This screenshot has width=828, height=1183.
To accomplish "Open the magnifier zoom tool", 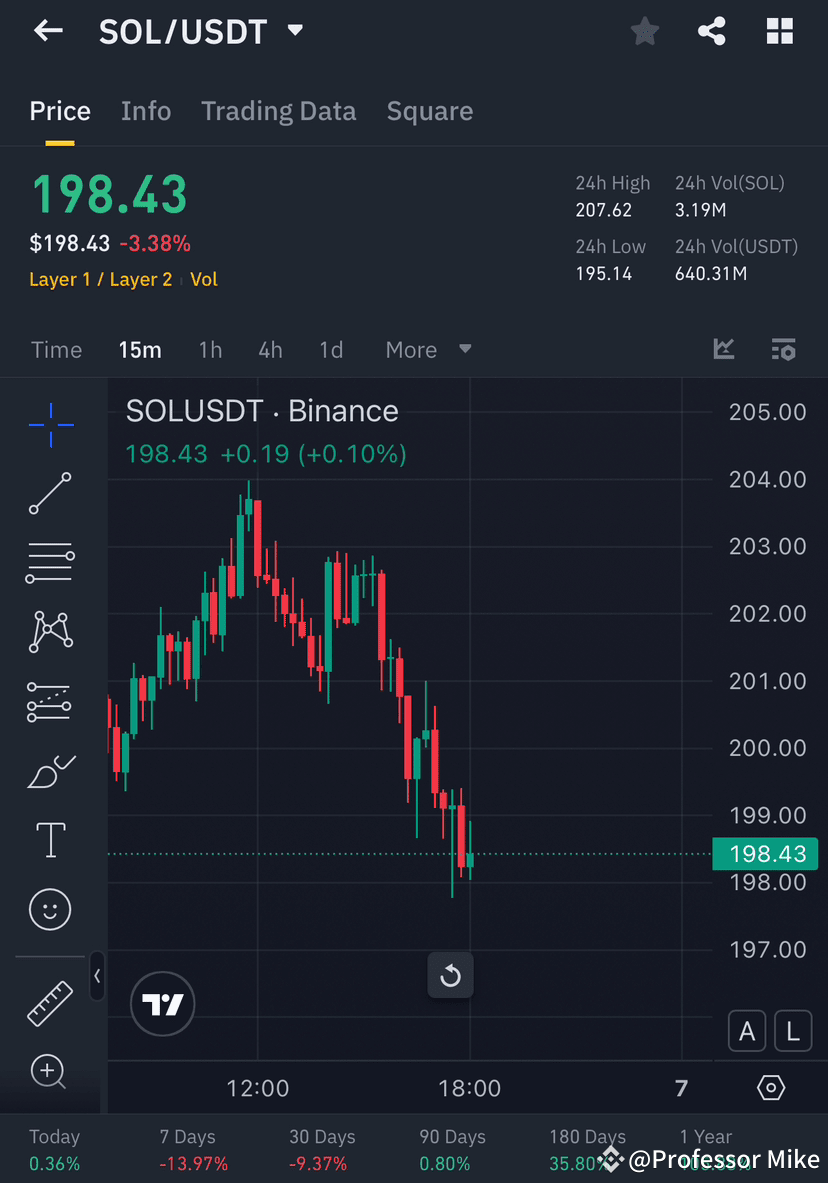I will [50, 1071].
